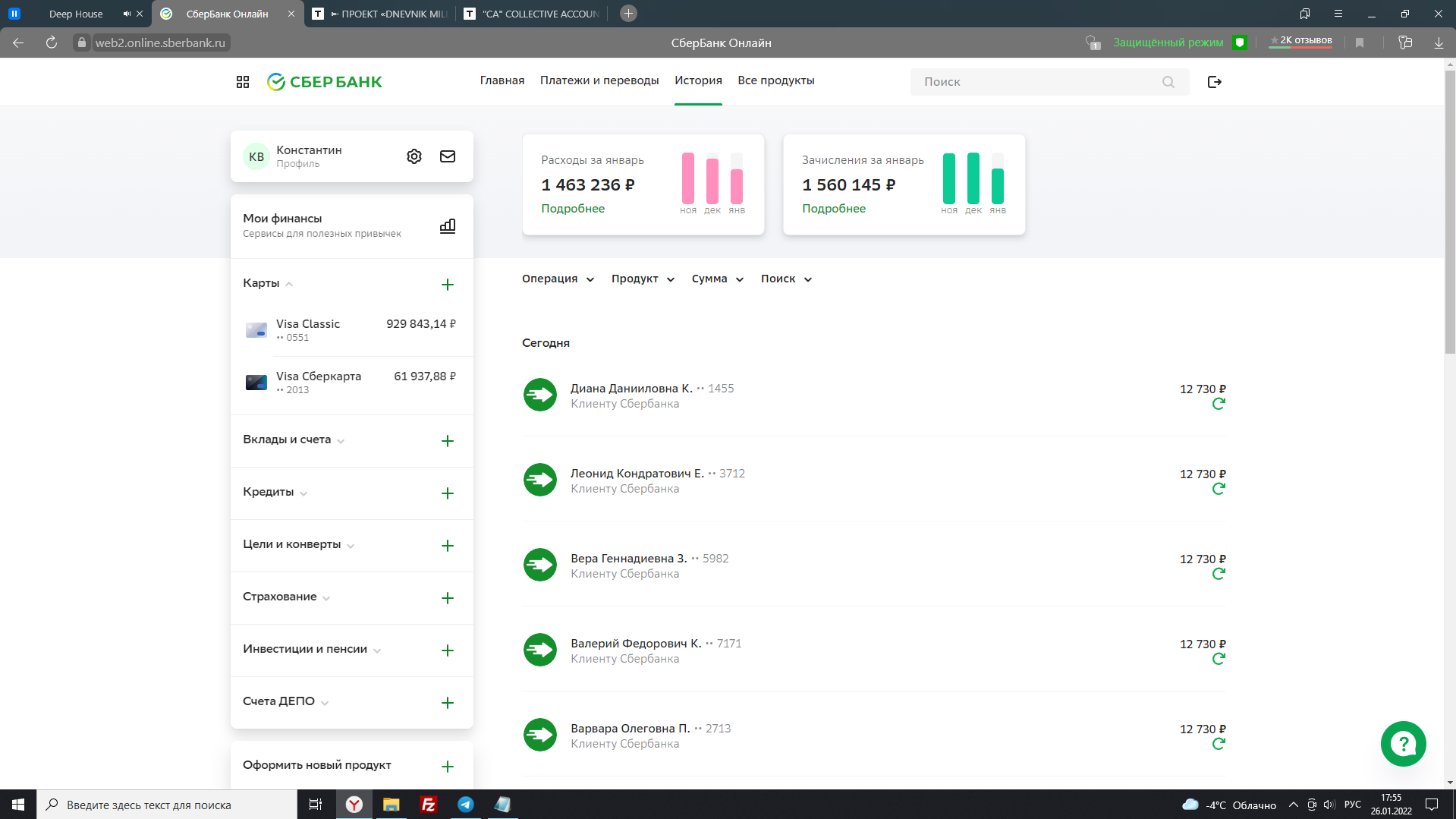This screenshot has width=1456, height=819.
Task: Open Telegram from the taskbar
Action: pos(466,805)
